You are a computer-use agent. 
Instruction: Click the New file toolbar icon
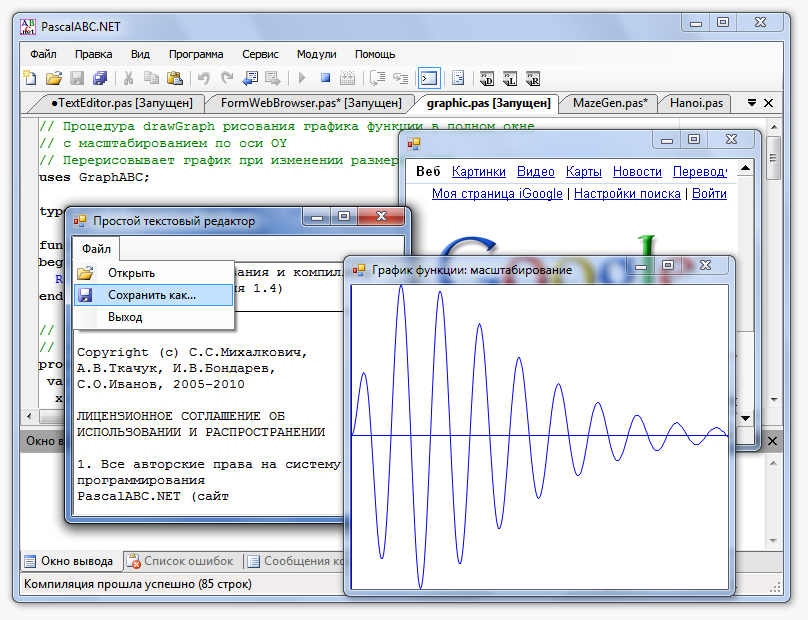point(30,77)
